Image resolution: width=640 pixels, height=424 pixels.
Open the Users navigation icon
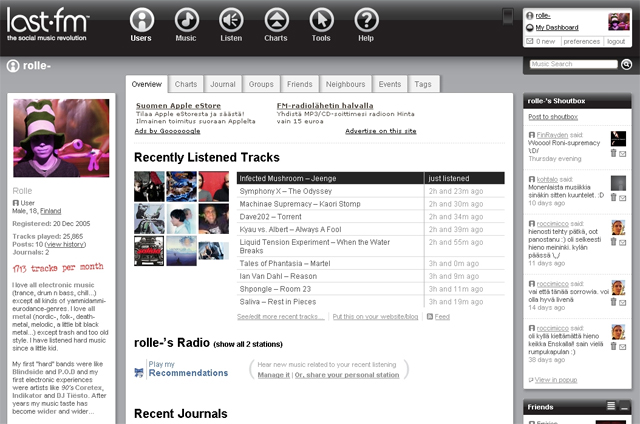[x=142, y=20]
